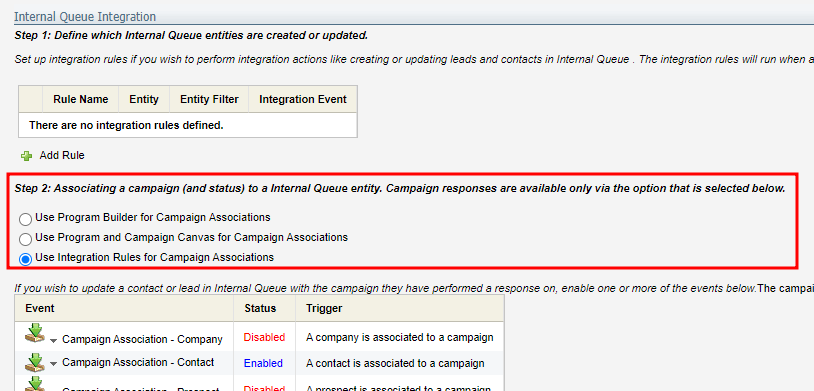Viewport: 814px width, 391px height.
Task: Click the Status column header in events table
Action: (260, 308)
